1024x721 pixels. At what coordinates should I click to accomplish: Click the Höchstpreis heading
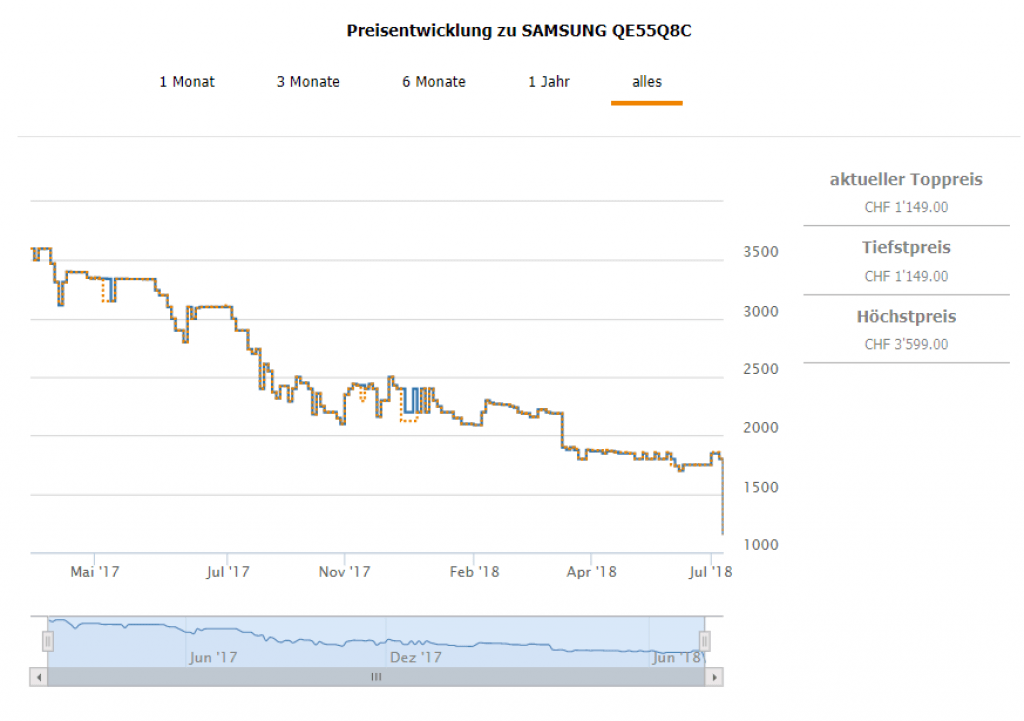(906, 317)
